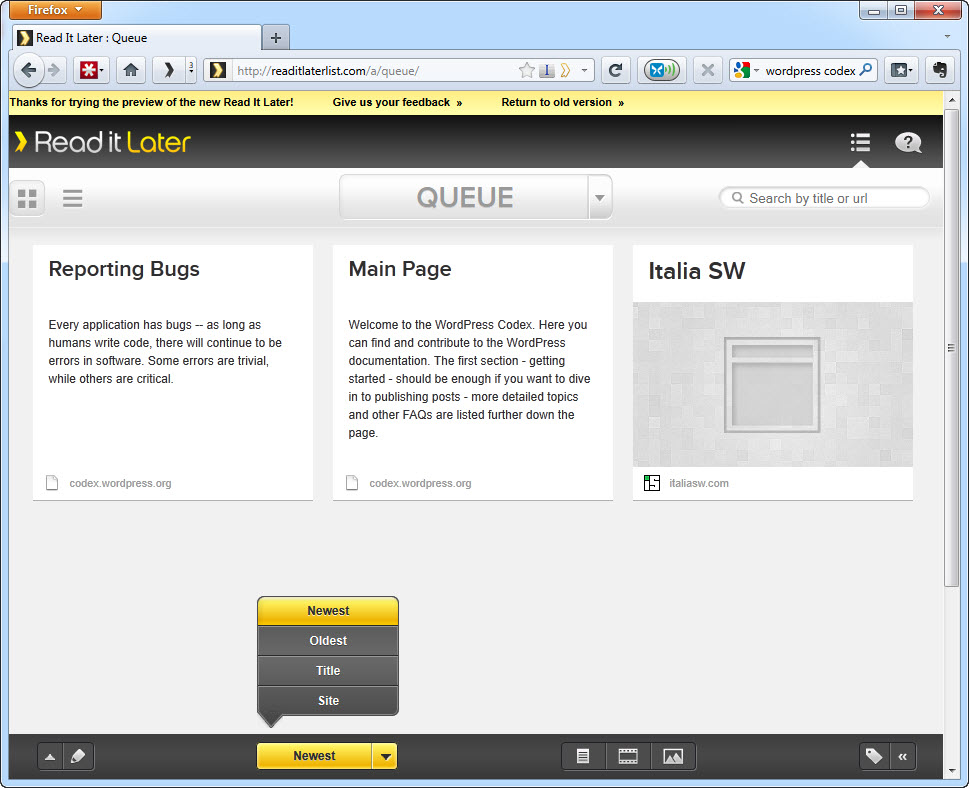Save page with yellow chevron in address bar
Viewport: 969px width, 788px height.
pos(565,70)
